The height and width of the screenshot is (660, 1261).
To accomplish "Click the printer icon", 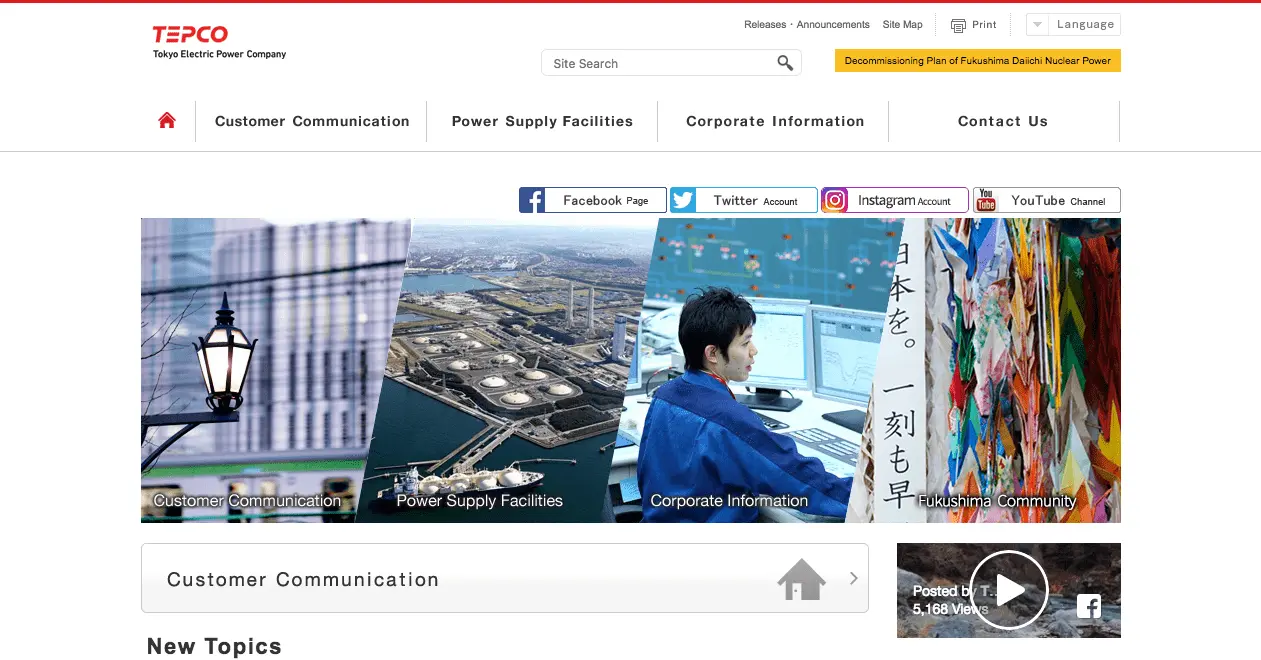I will [958, 25].
